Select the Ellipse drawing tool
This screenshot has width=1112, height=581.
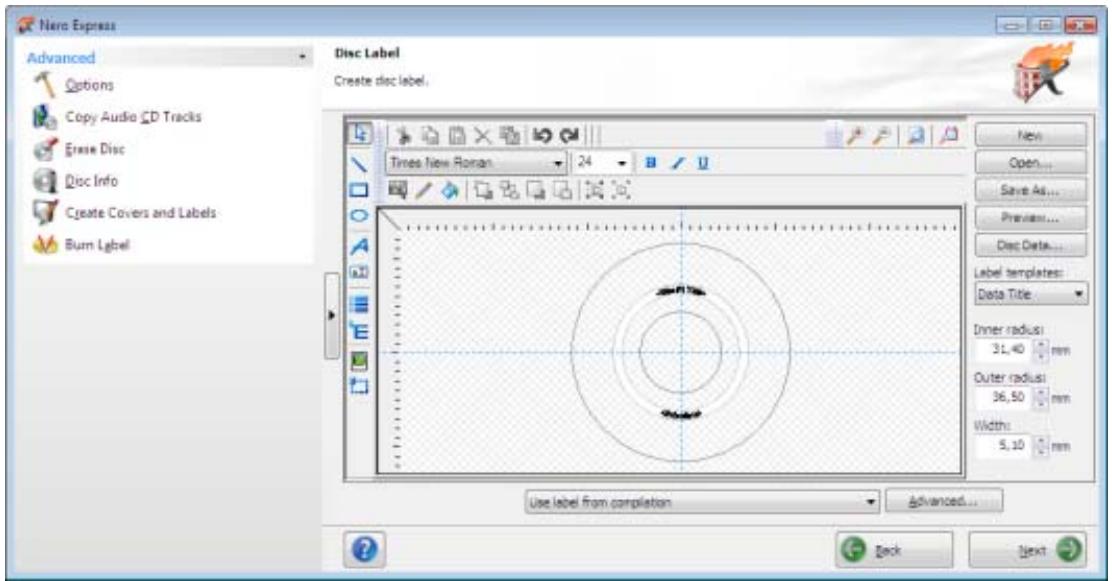pos(360,216)
